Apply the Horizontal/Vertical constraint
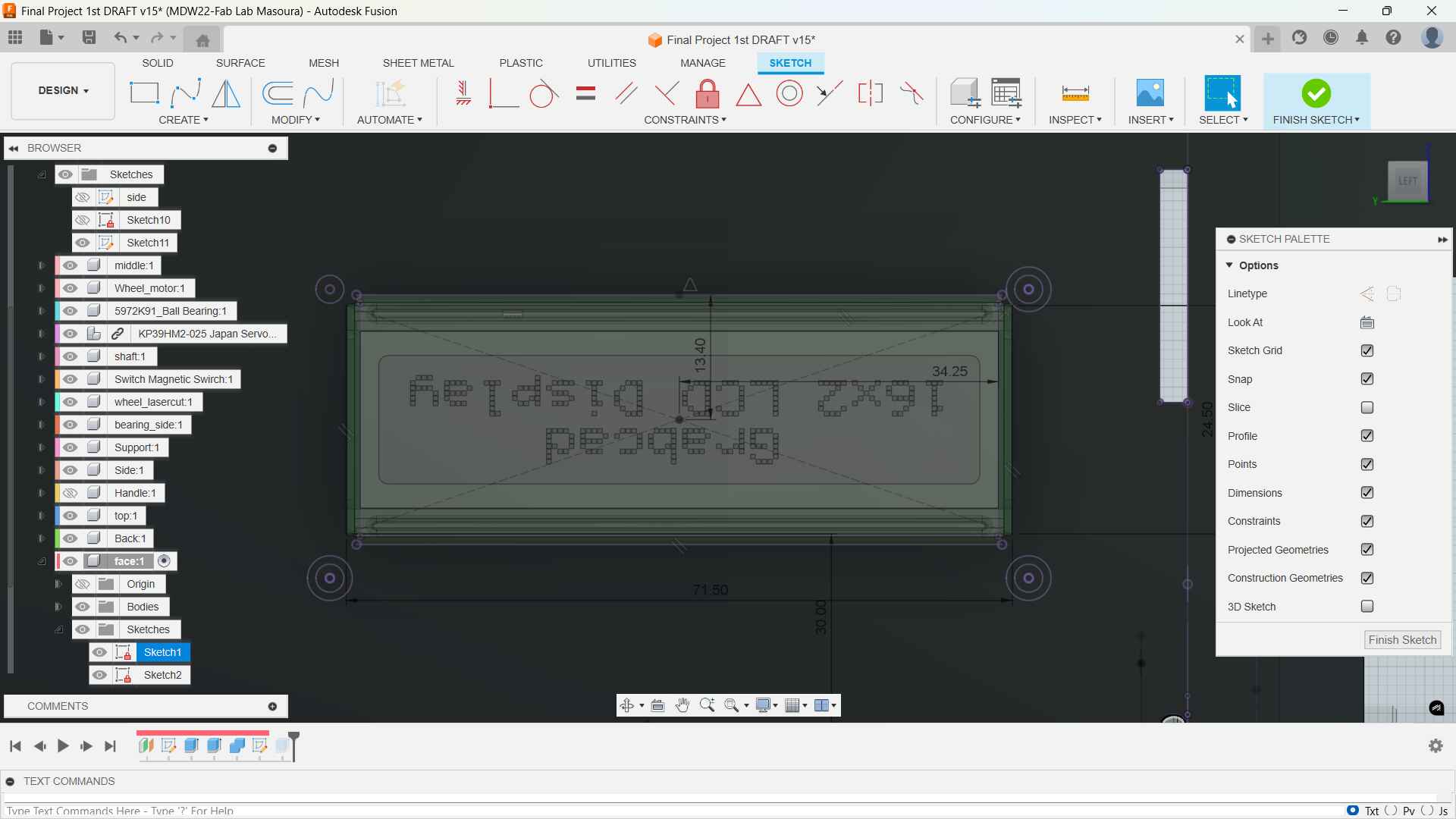 click(x=463, y=93)
